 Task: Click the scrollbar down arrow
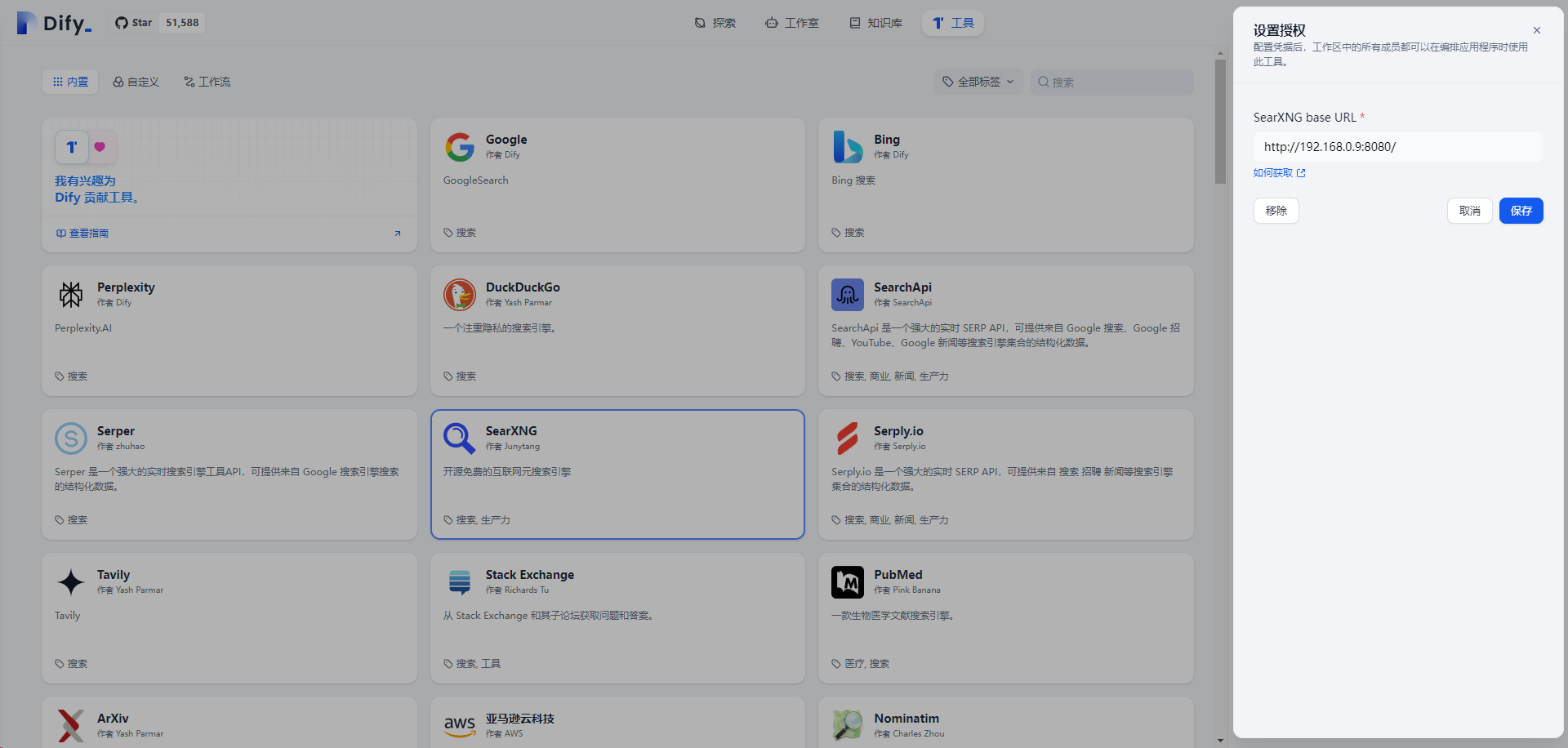[1220, 741]
